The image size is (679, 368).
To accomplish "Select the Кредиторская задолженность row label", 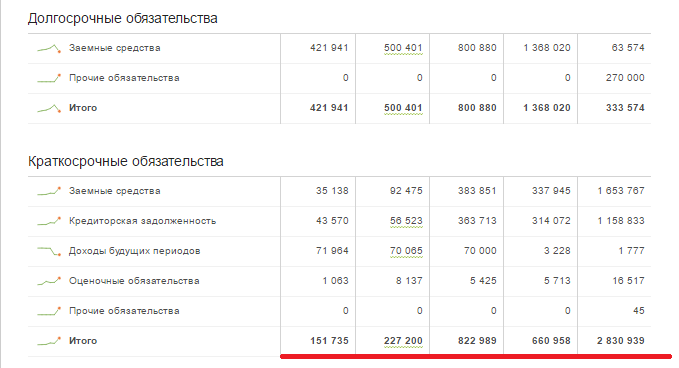I will click(x=142, y=221).
